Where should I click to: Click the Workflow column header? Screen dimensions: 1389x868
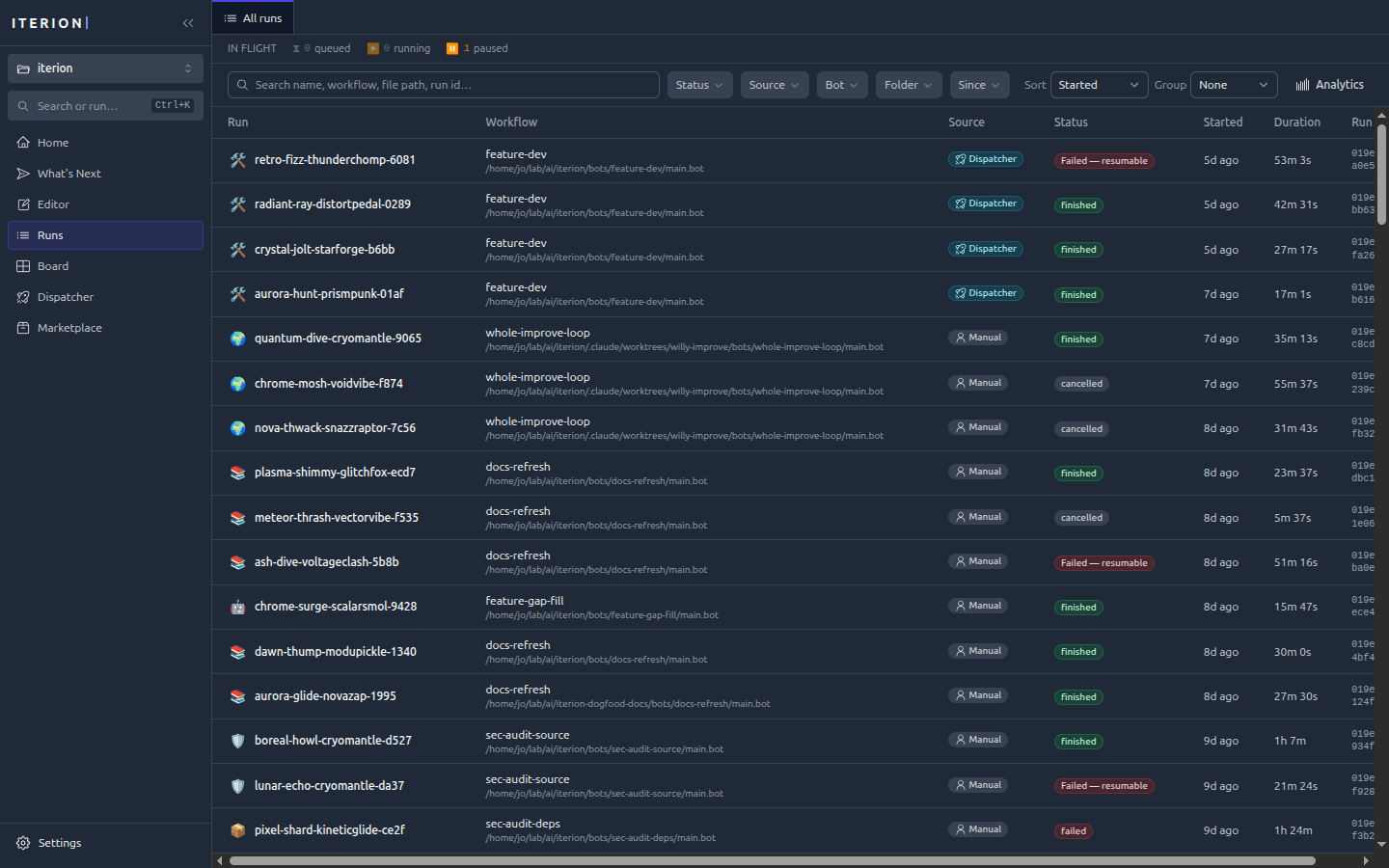point(511,122)
